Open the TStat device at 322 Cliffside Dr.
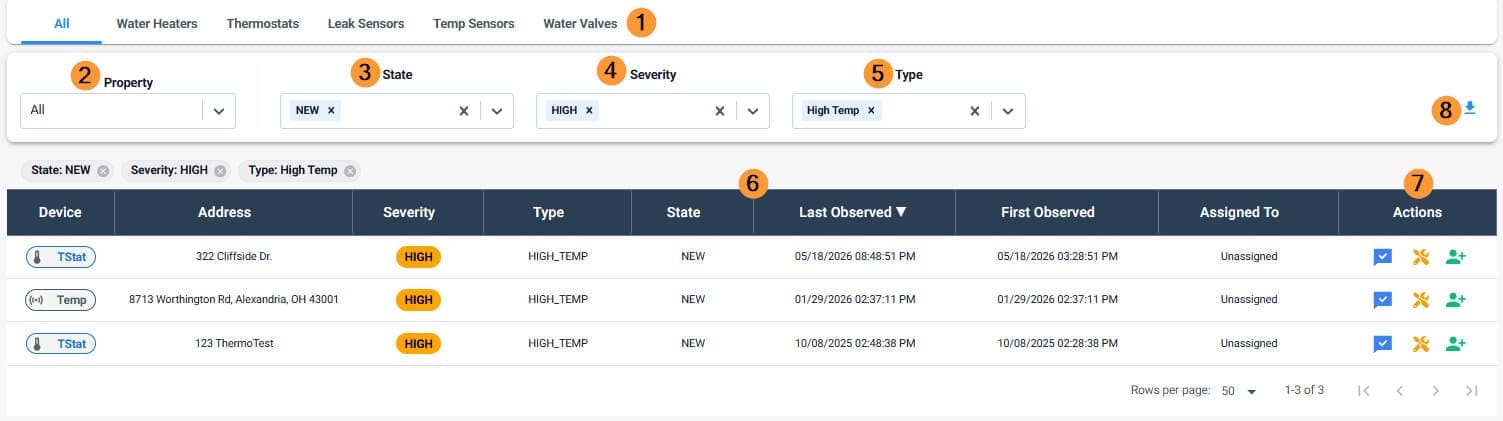 [61, 257]
